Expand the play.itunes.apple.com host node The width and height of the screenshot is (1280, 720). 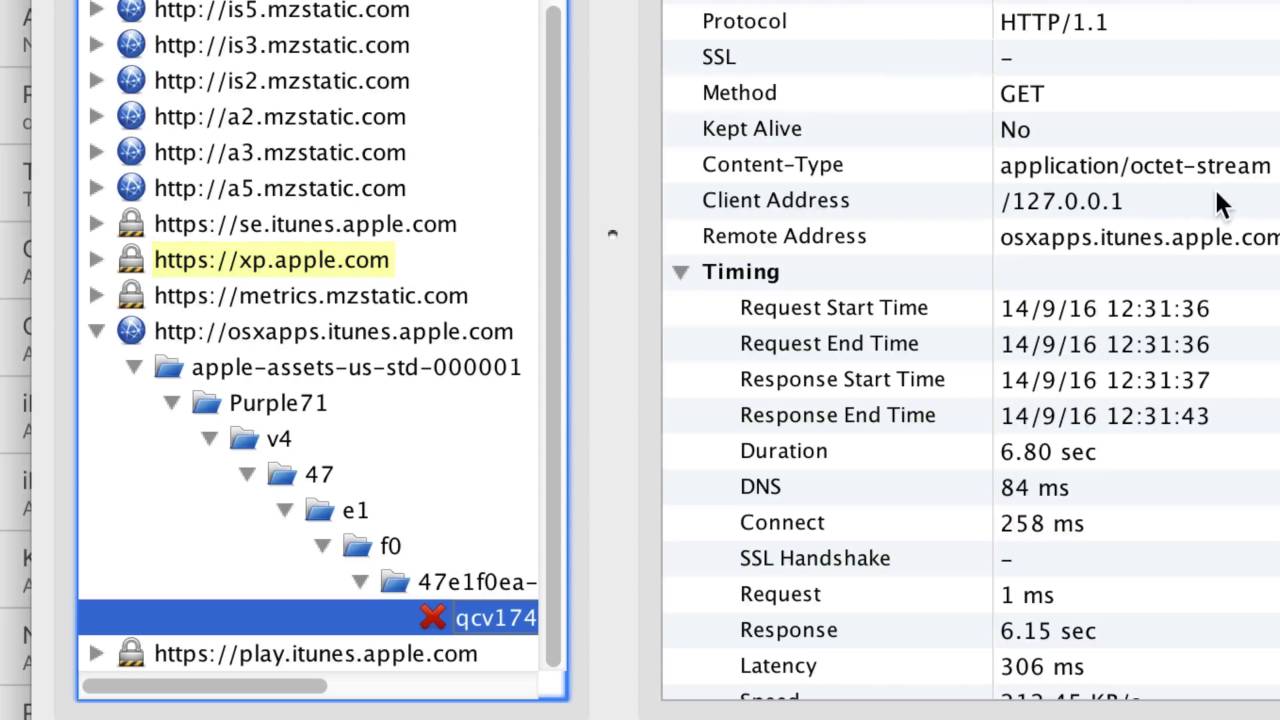(96, 654)
